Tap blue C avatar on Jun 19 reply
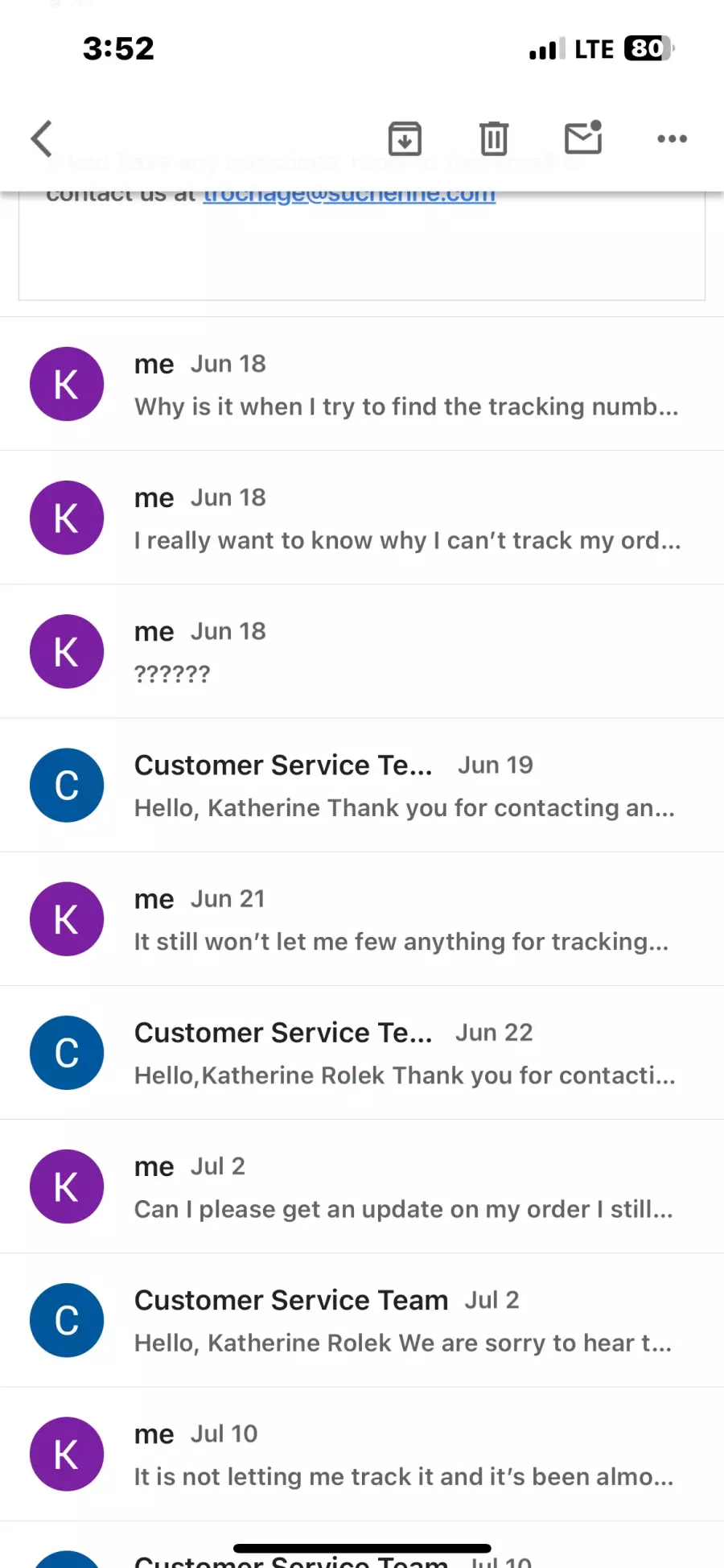The width and height of the screenshot is (724, 1568). [x=67, y=785]
